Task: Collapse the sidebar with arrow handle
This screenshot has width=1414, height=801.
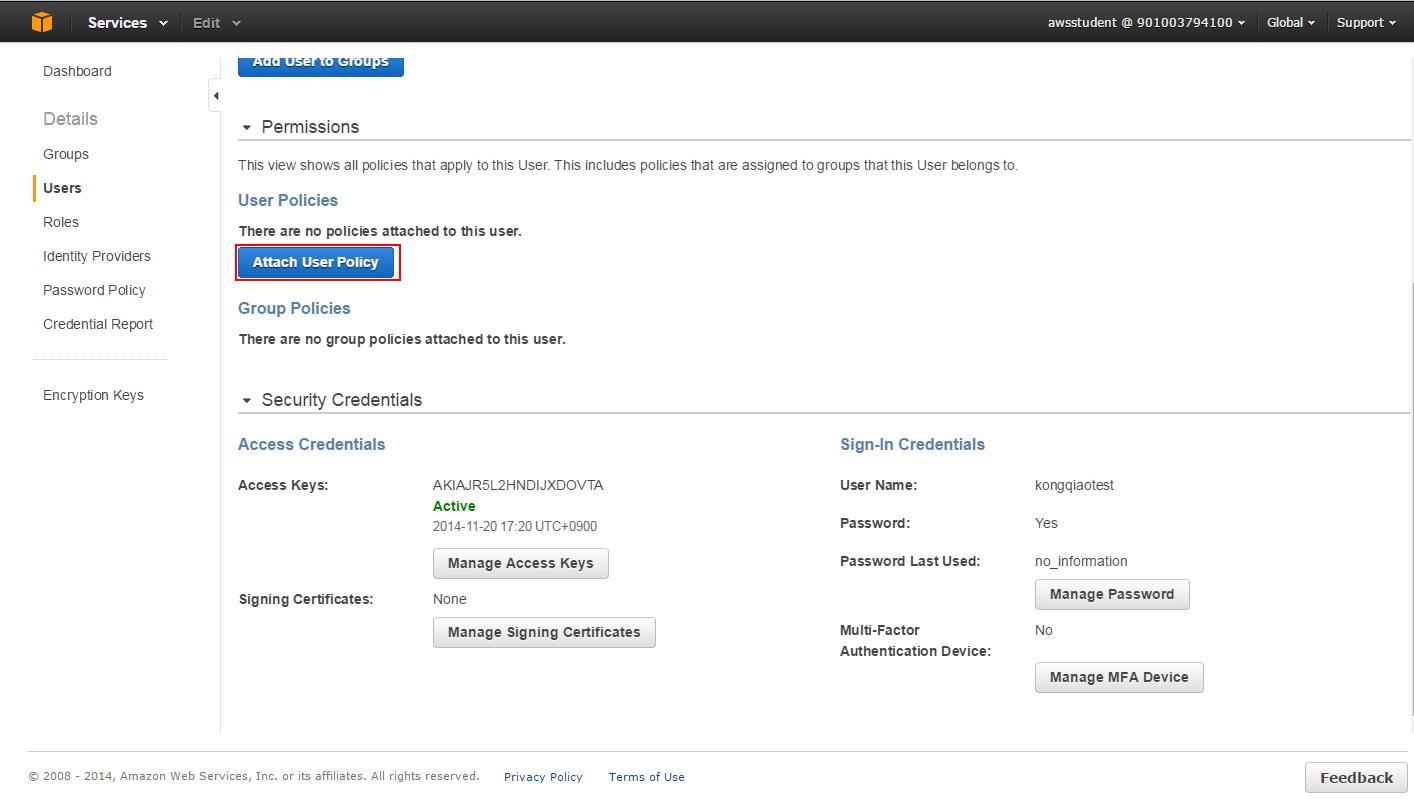Action: click(x=215, y=96)
